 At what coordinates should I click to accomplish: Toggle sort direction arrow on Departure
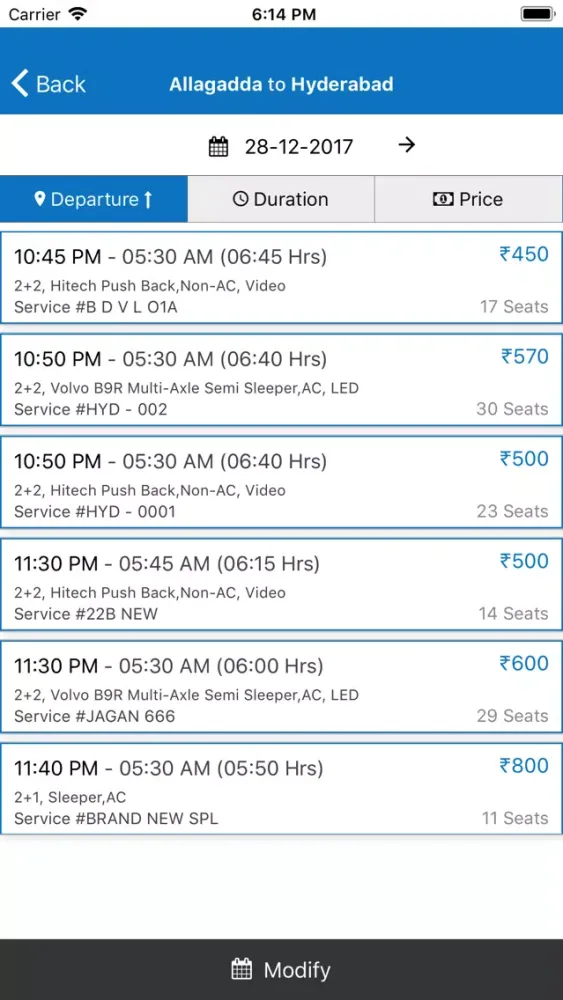pyautogui.click(x=148, y=200)
